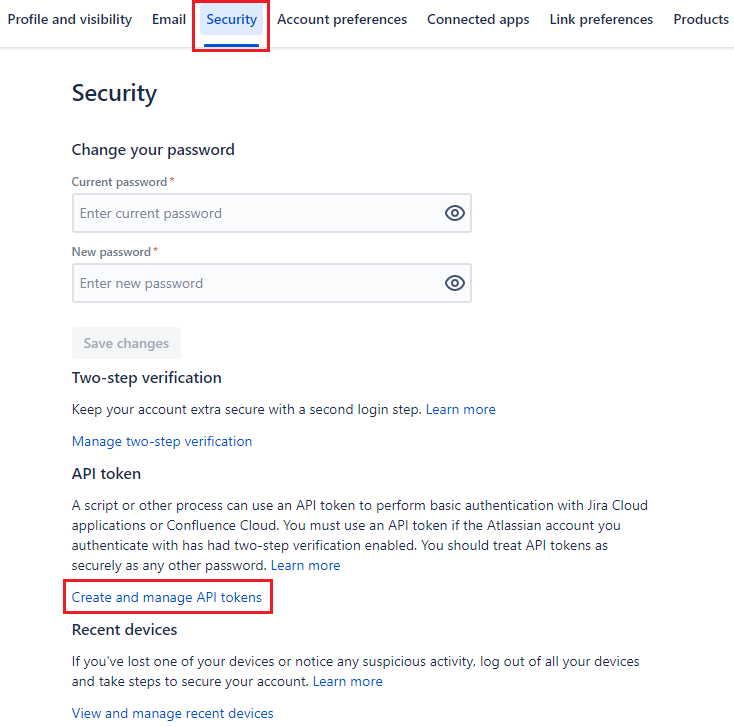Open the Connected apps tab
Screen dimensions: 734x727
[478, 20]
